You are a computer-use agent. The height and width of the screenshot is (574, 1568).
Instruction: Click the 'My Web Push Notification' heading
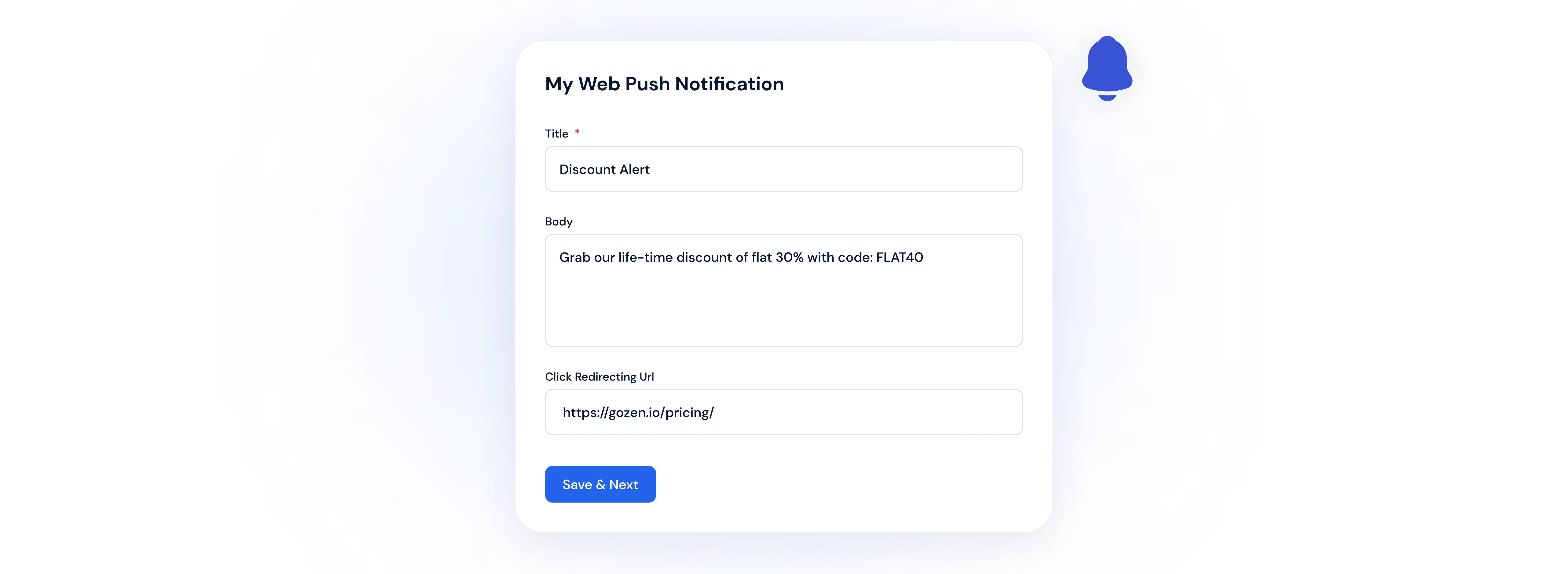tap(664, 84)
